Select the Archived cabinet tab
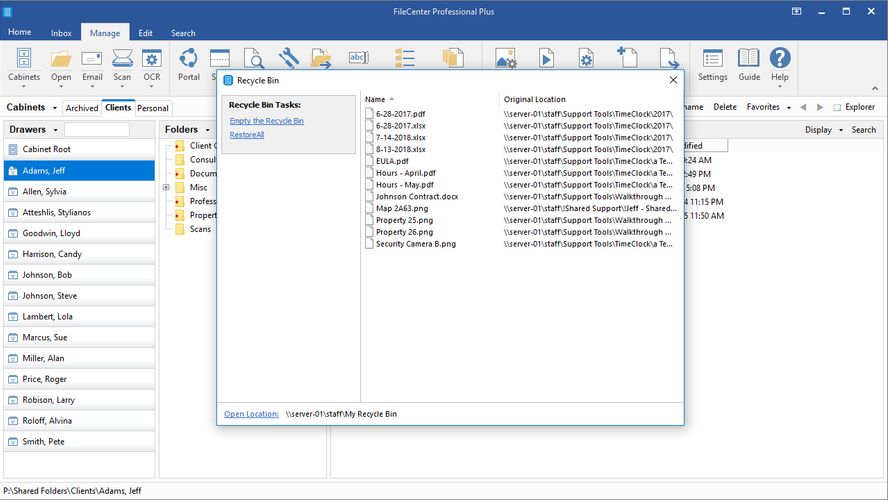This screenshot has height=500, width=888. coord(82,108)
